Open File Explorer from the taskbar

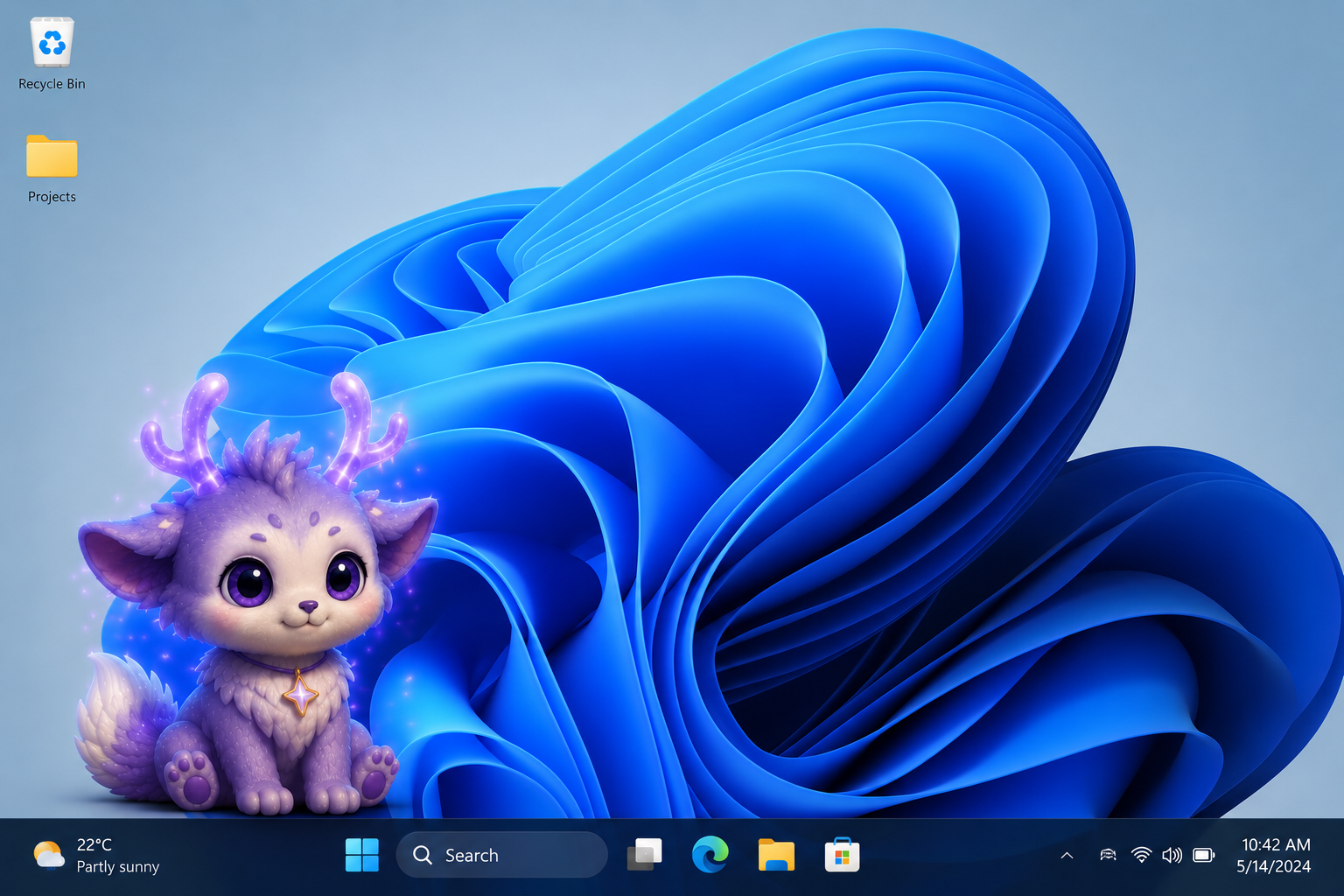tap(776, 855)
